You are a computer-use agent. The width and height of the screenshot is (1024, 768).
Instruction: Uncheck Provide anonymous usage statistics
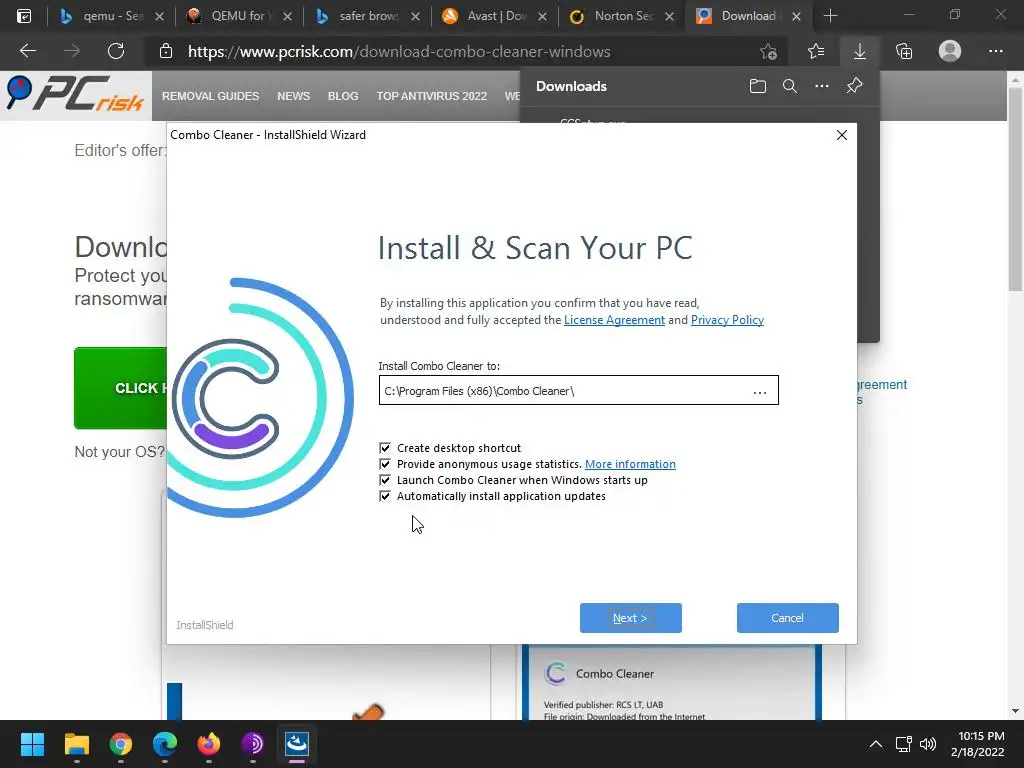click(385, 464)
